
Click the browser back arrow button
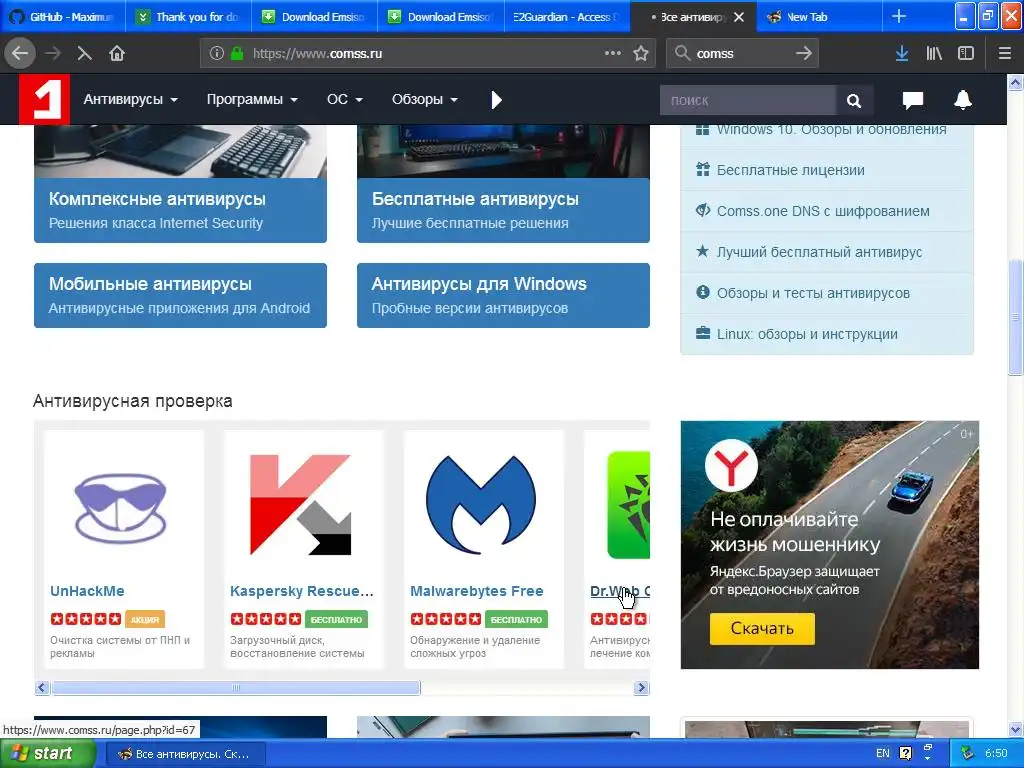coord(20,53)
